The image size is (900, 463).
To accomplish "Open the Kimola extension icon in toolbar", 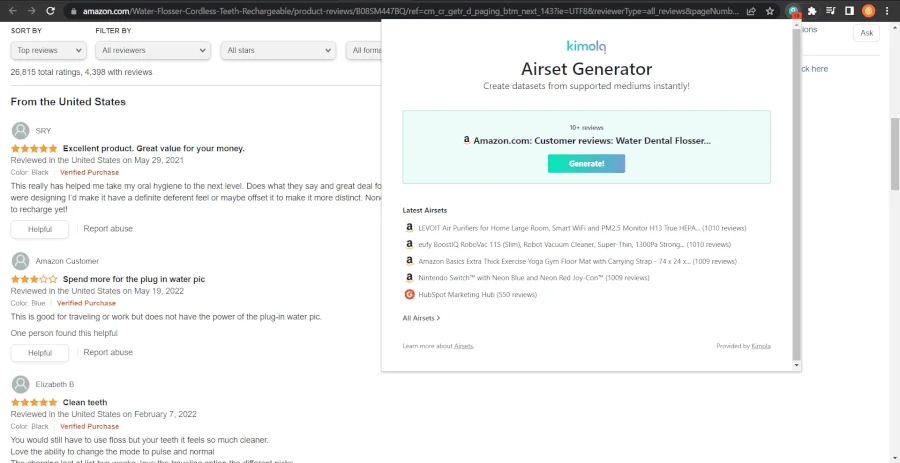I will [793, 11].
